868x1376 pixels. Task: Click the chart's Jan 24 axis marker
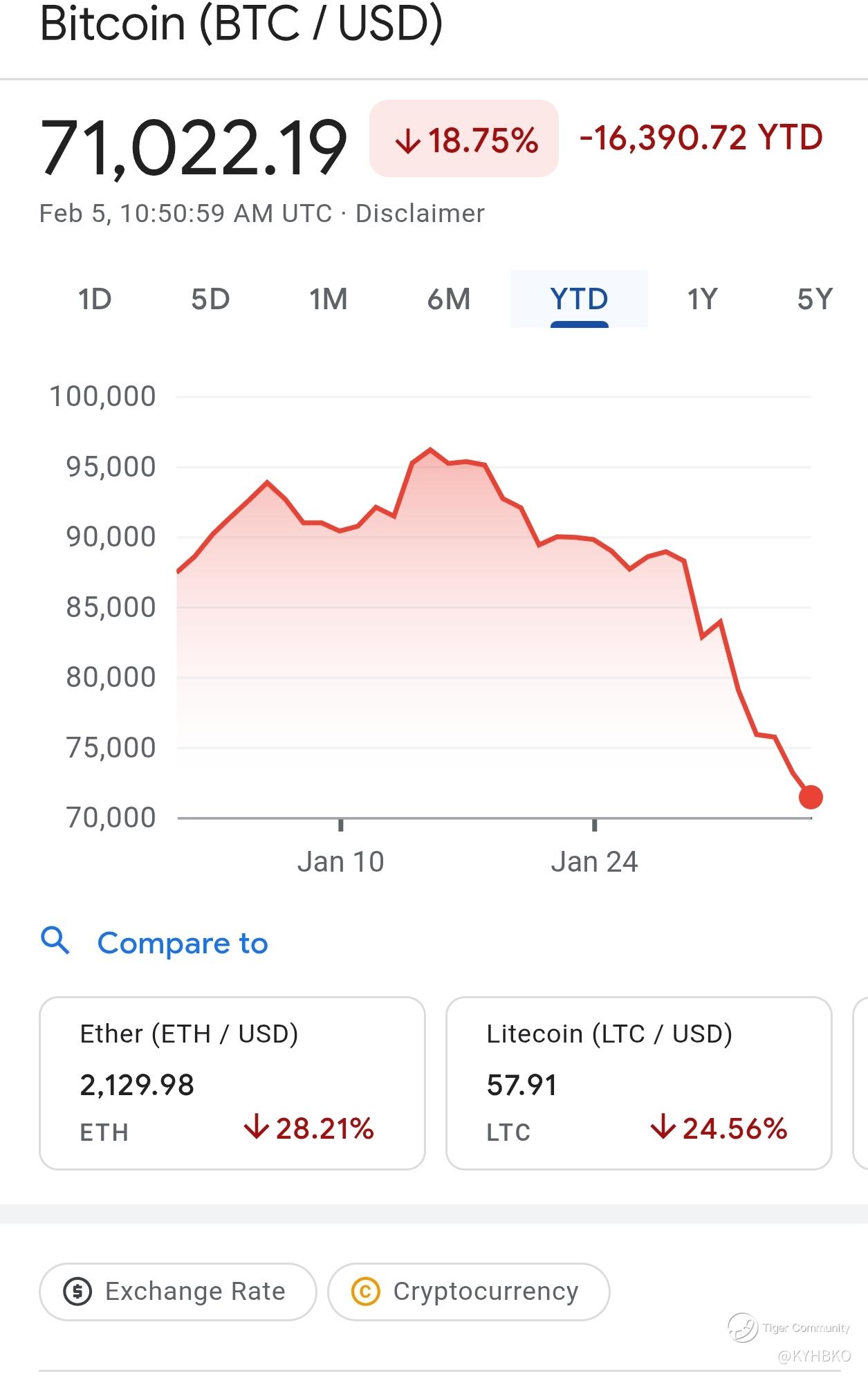[594, 861]
